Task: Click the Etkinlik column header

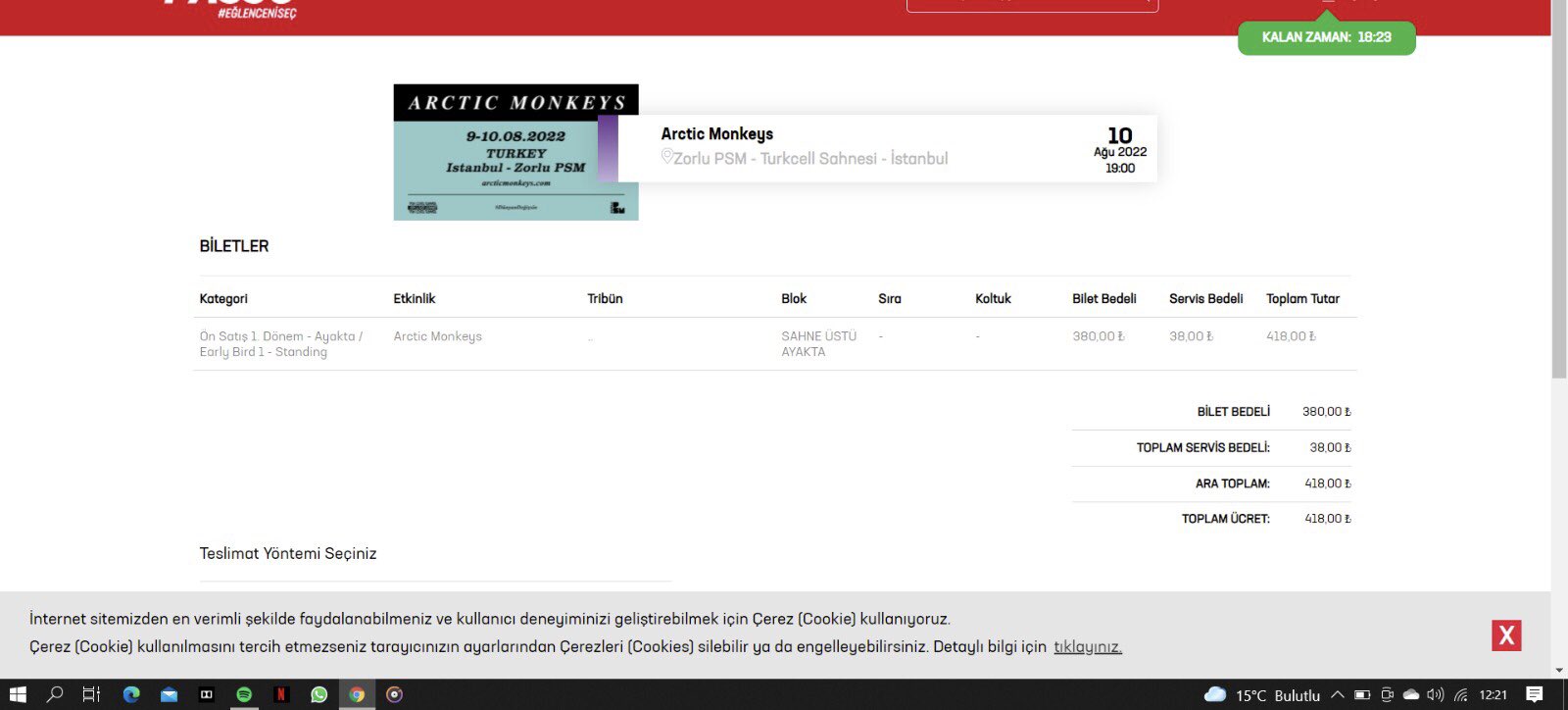Action: [415, 299]
